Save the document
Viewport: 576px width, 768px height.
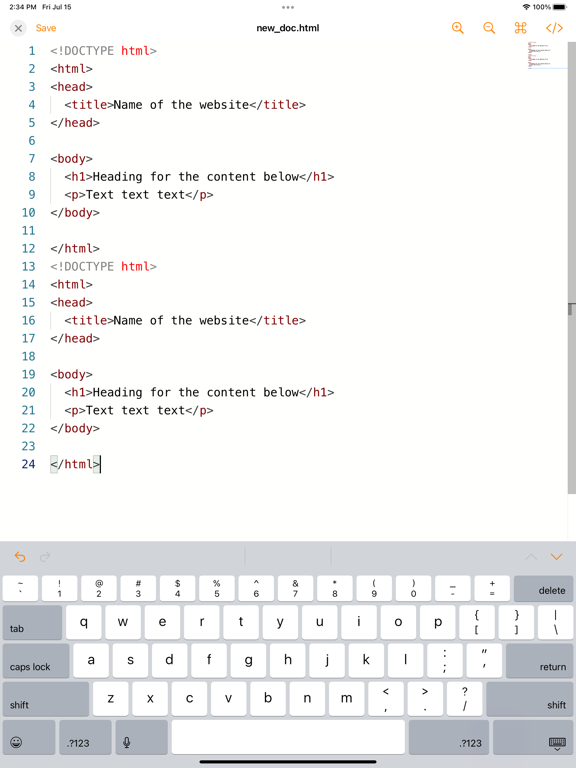(46, 28)
